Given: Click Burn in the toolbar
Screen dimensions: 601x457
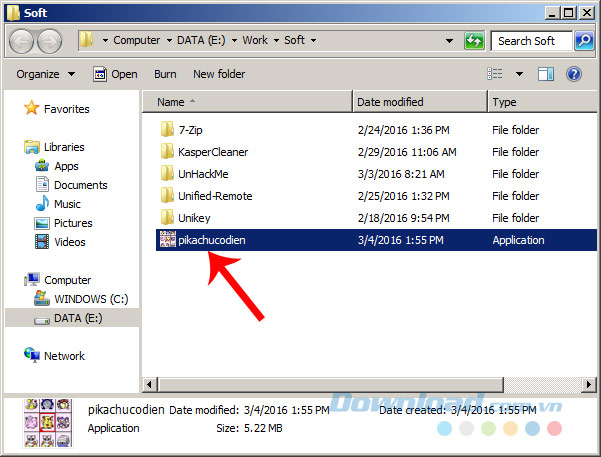Looking at the screenshot, I should [x=165, y=74].
